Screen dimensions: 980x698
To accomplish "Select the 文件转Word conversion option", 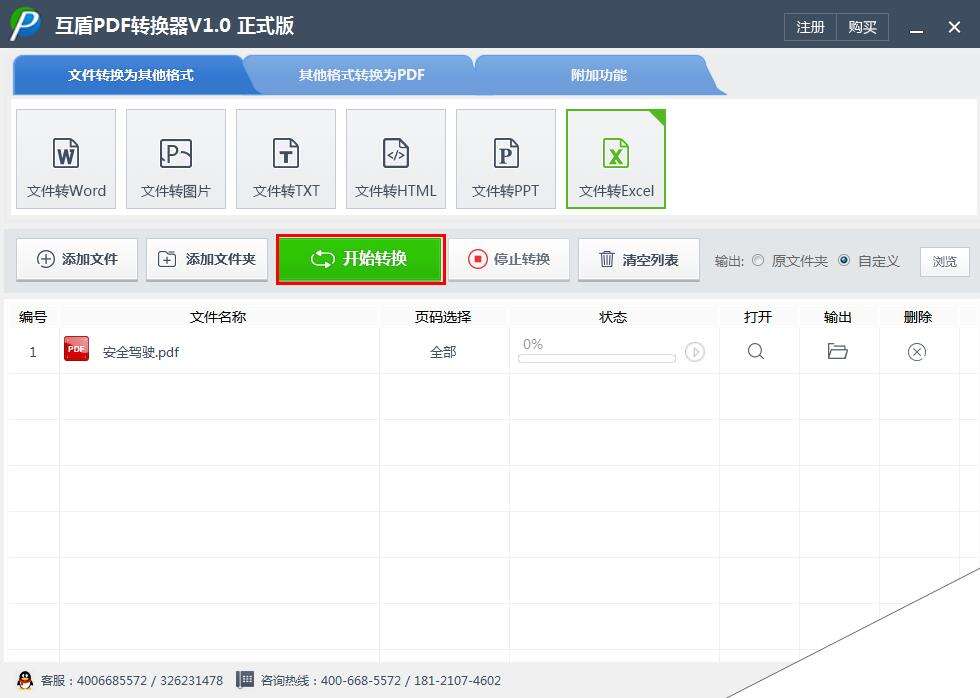I will coord(66,159).
